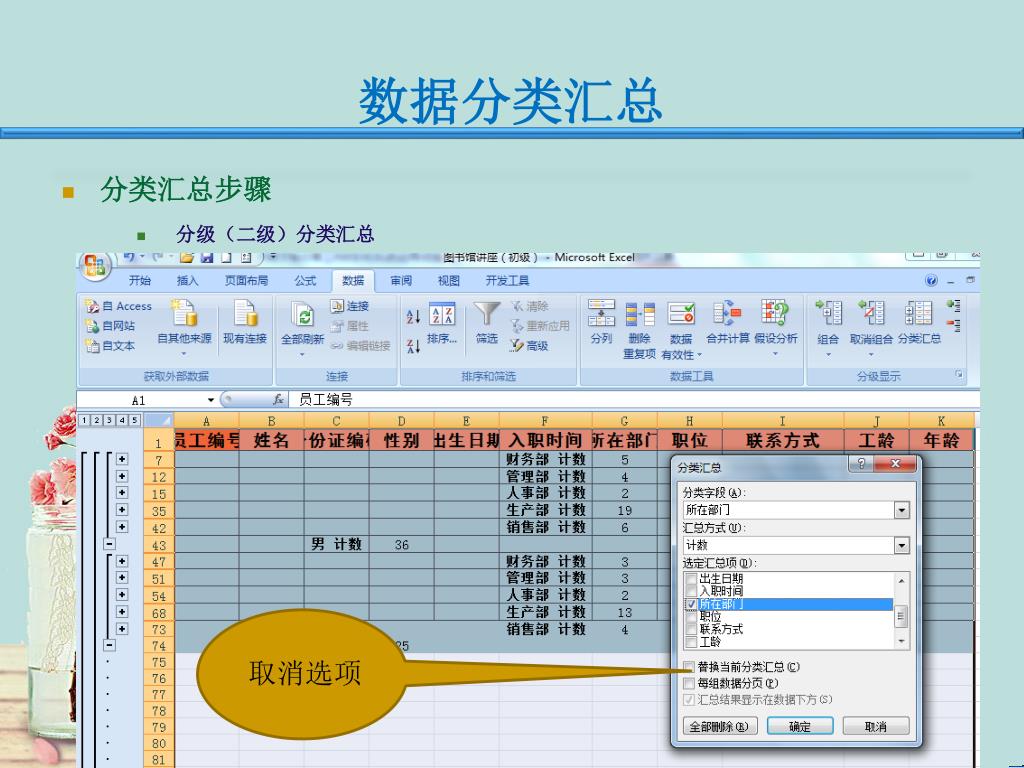Switch to 审阅 ribbon tab

point(401,281)
